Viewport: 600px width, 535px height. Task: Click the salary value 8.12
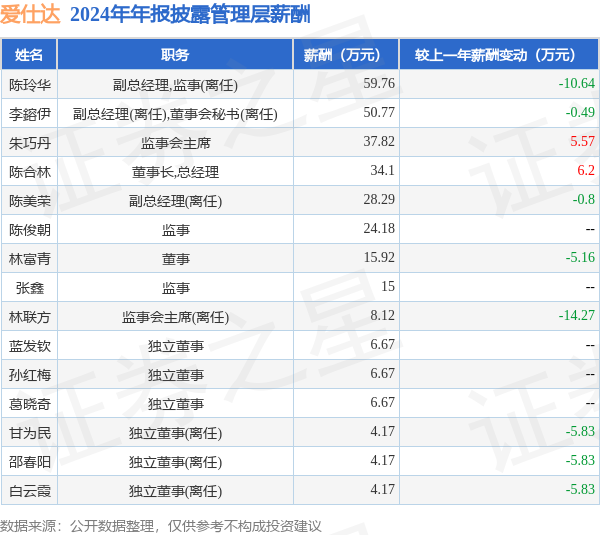pos(382,315)
